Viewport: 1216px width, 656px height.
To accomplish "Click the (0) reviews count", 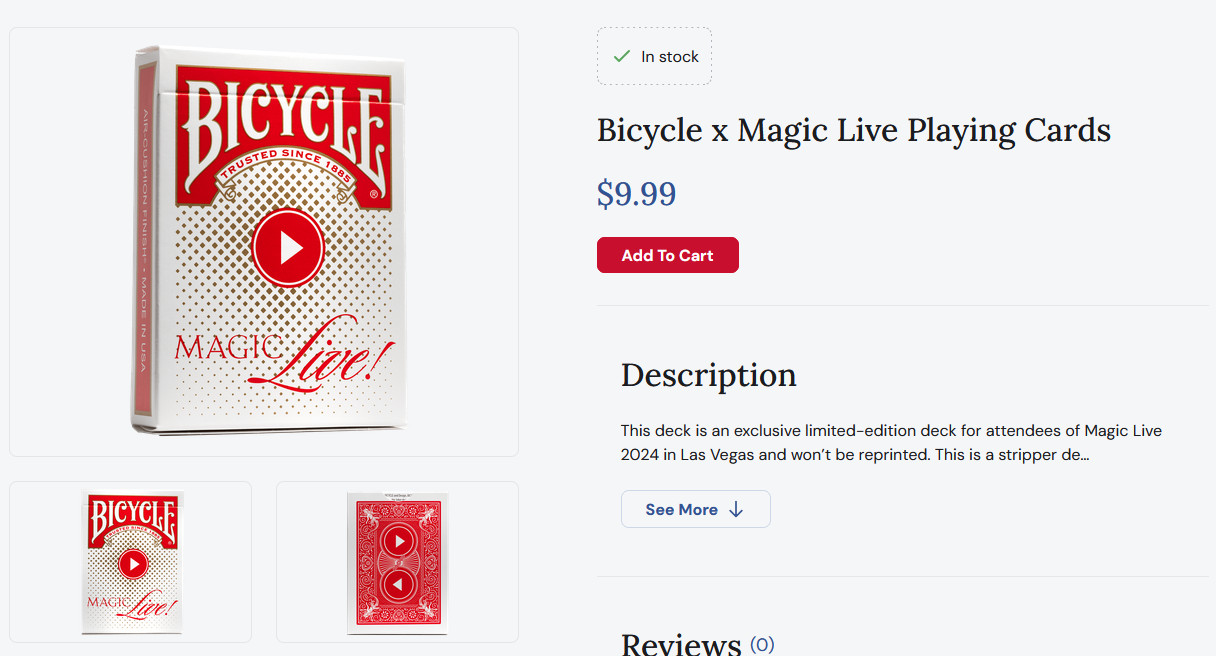I will pyautogui.click(x=762, y=644).
